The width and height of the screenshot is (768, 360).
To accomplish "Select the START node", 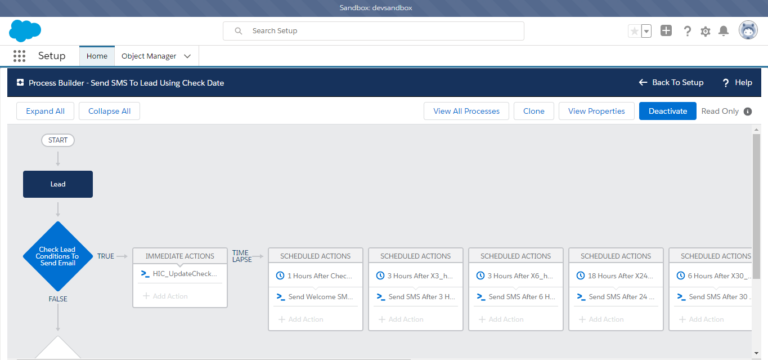I will click(x=58, y=140).
